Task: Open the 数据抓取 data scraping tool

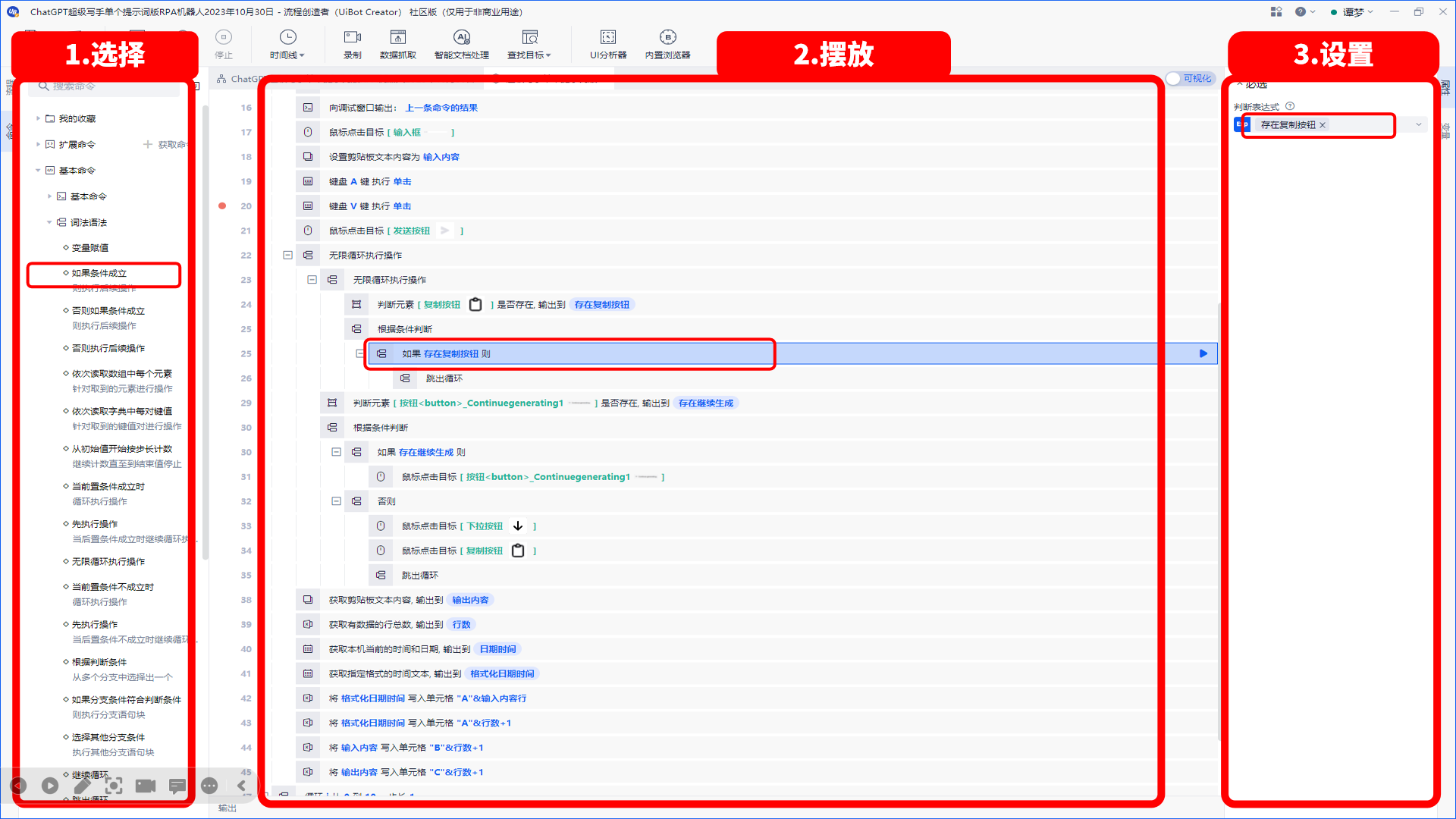Action: pos(398,44)
